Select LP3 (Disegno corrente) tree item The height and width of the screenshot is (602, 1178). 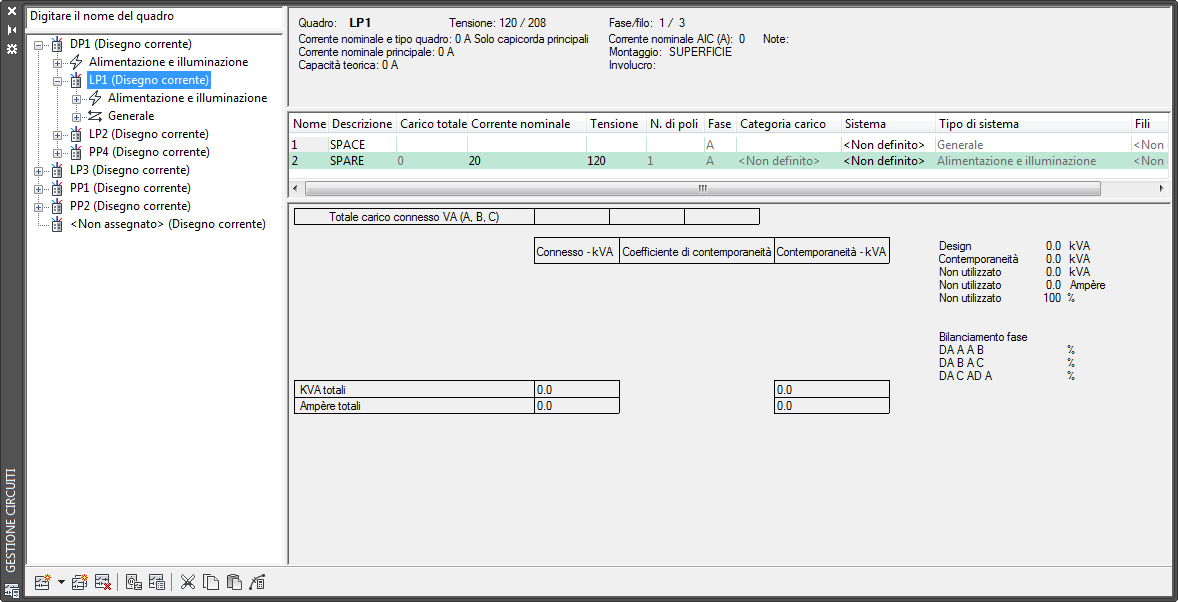pyautogui.click(x=130, y=170)
